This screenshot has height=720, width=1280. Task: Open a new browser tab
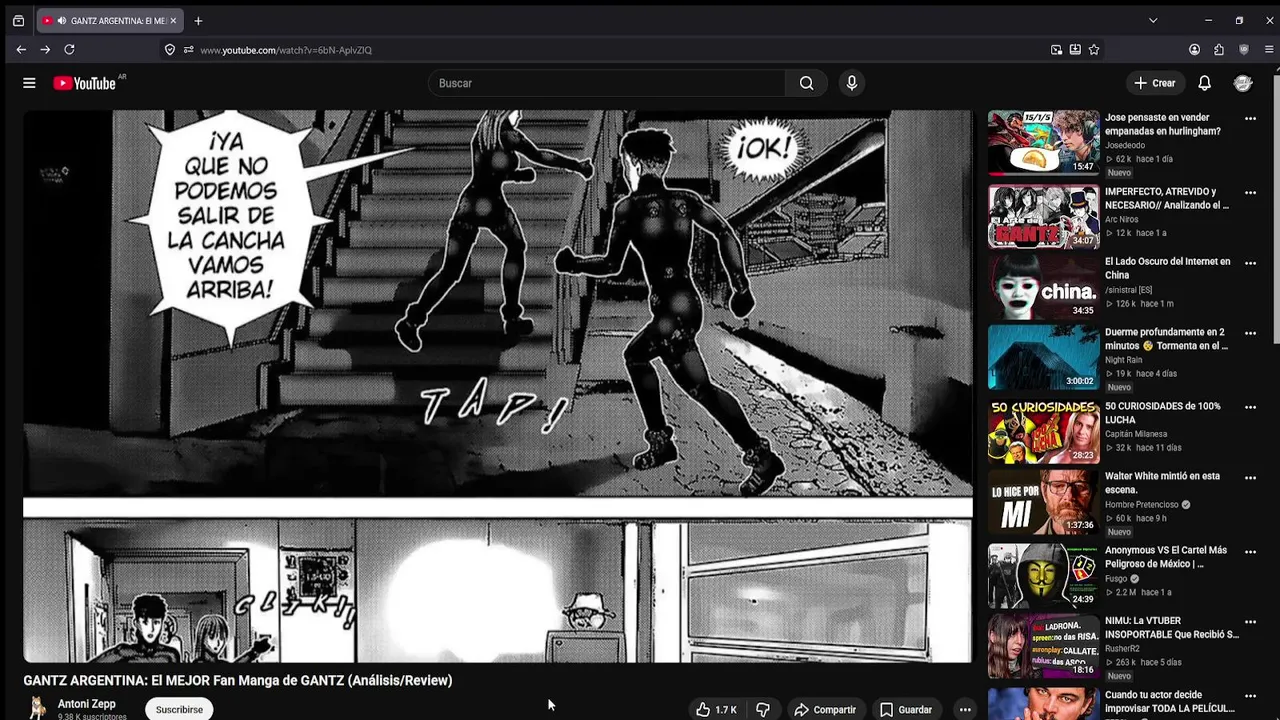pyautogui.click(x=198, y=20)
